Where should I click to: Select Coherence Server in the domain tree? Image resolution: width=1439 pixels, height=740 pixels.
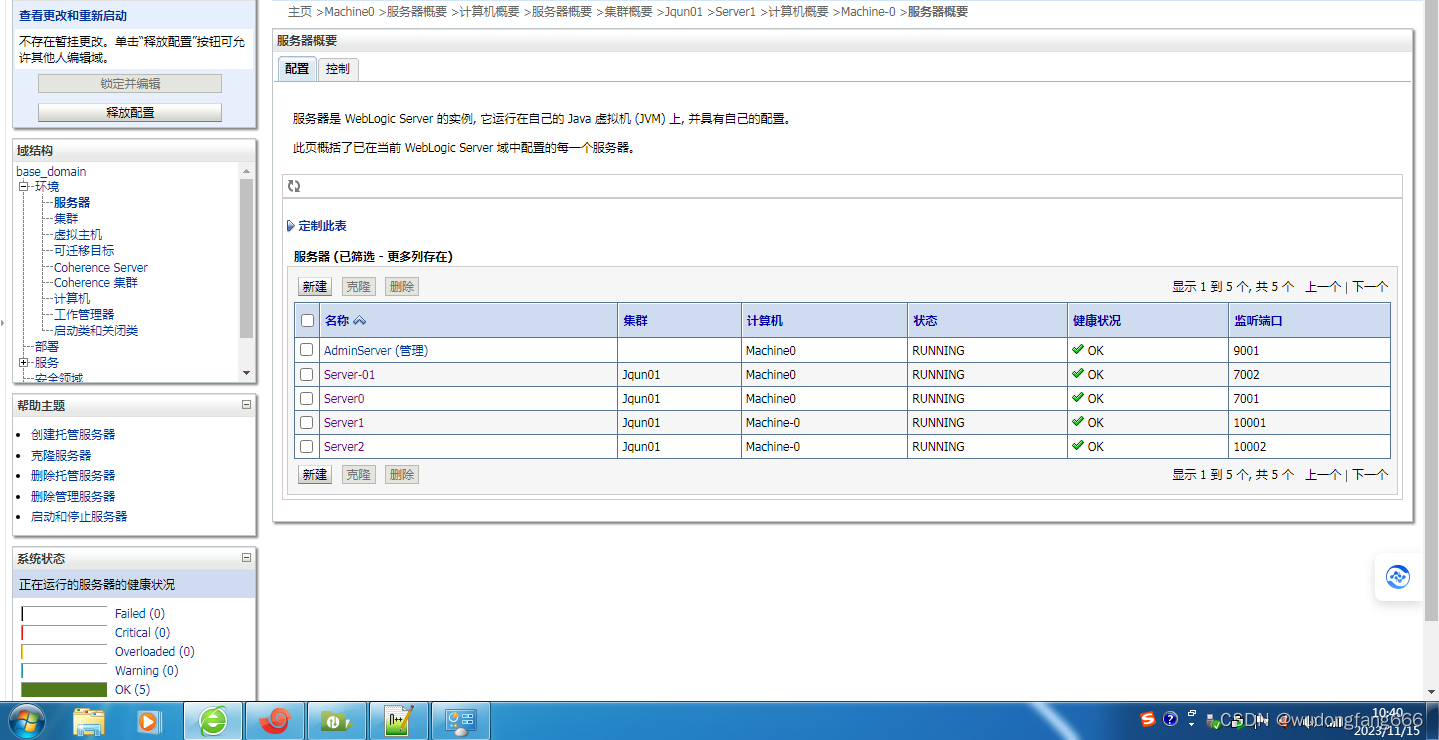point(101,267)
